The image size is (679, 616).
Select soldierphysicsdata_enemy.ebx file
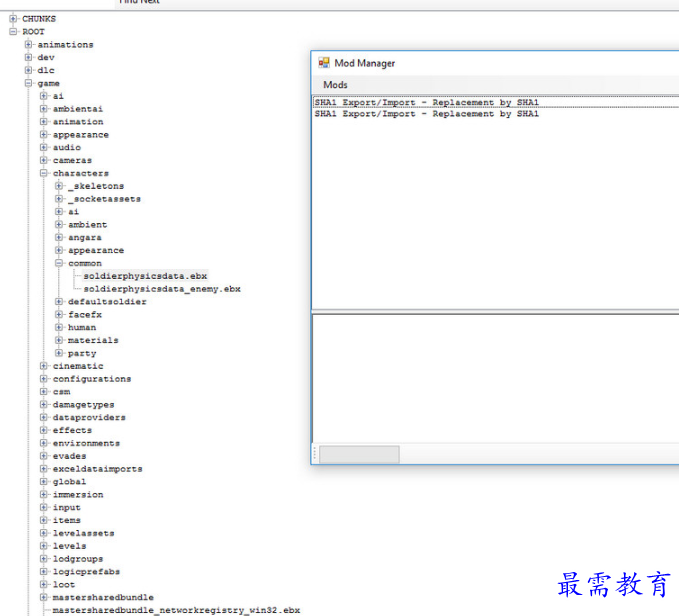click(x=162, y=289)
